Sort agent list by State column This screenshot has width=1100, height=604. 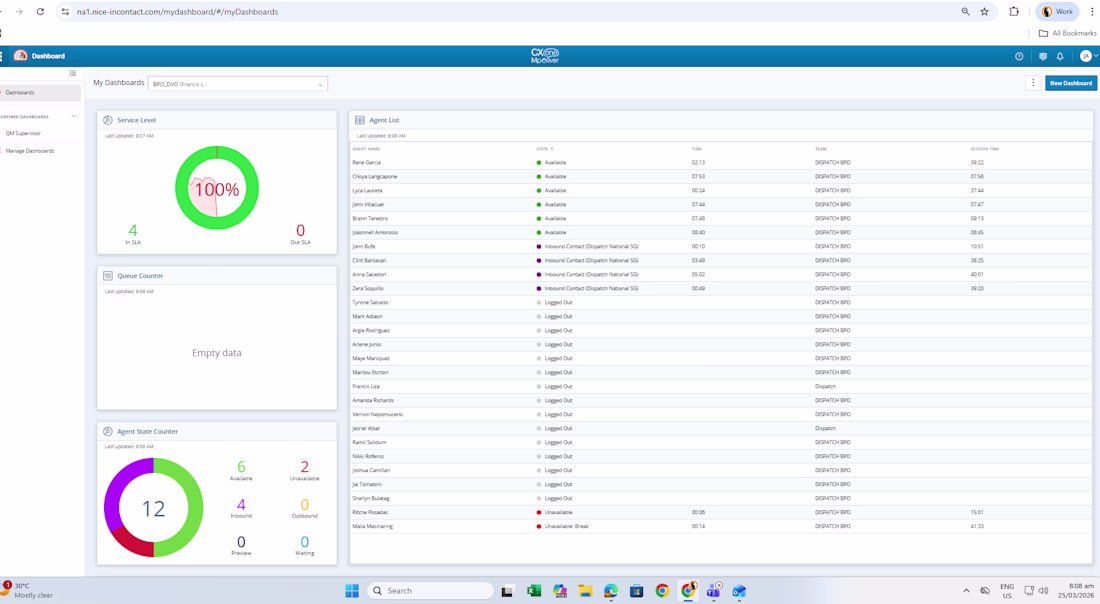pos(543,149)
